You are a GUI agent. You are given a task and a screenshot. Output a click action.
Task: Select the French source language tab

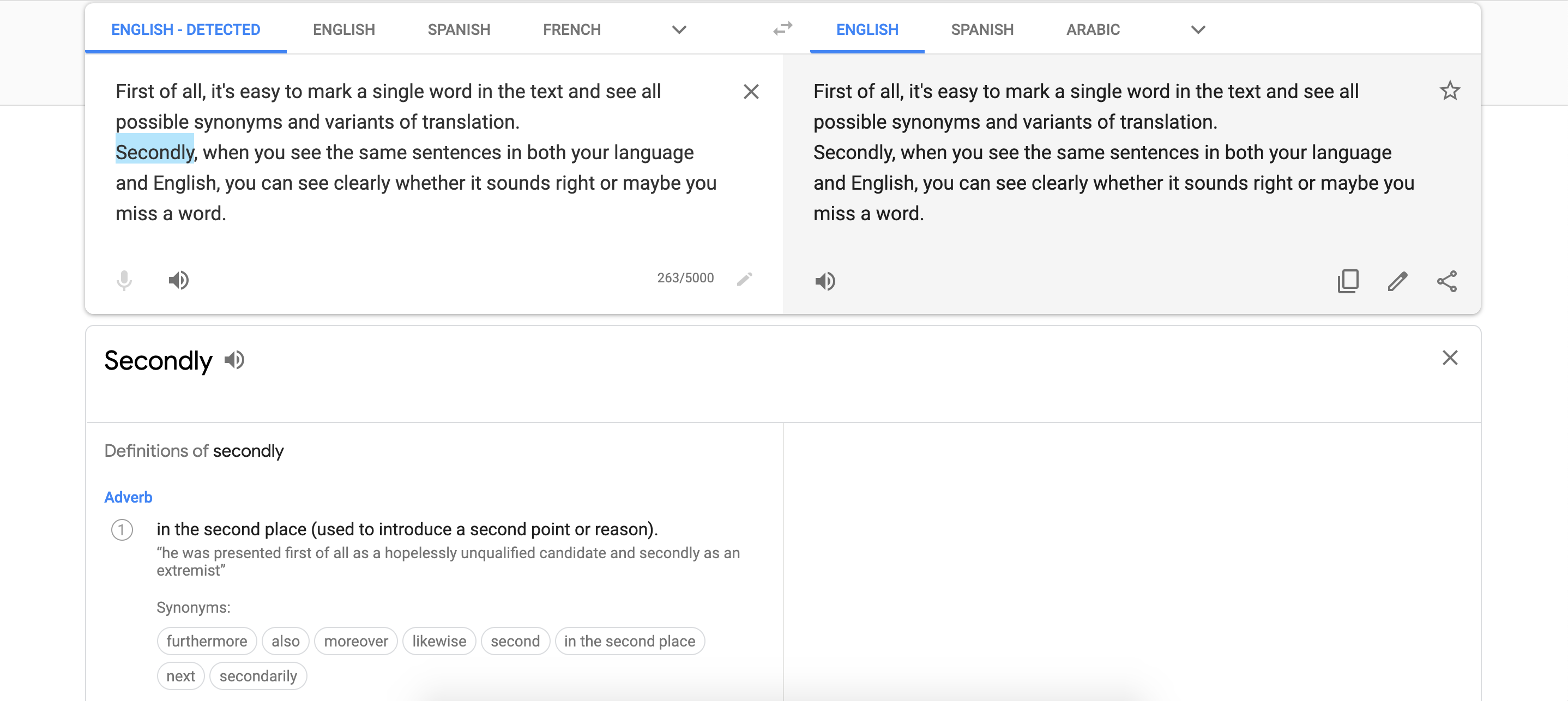click(571, 30)
